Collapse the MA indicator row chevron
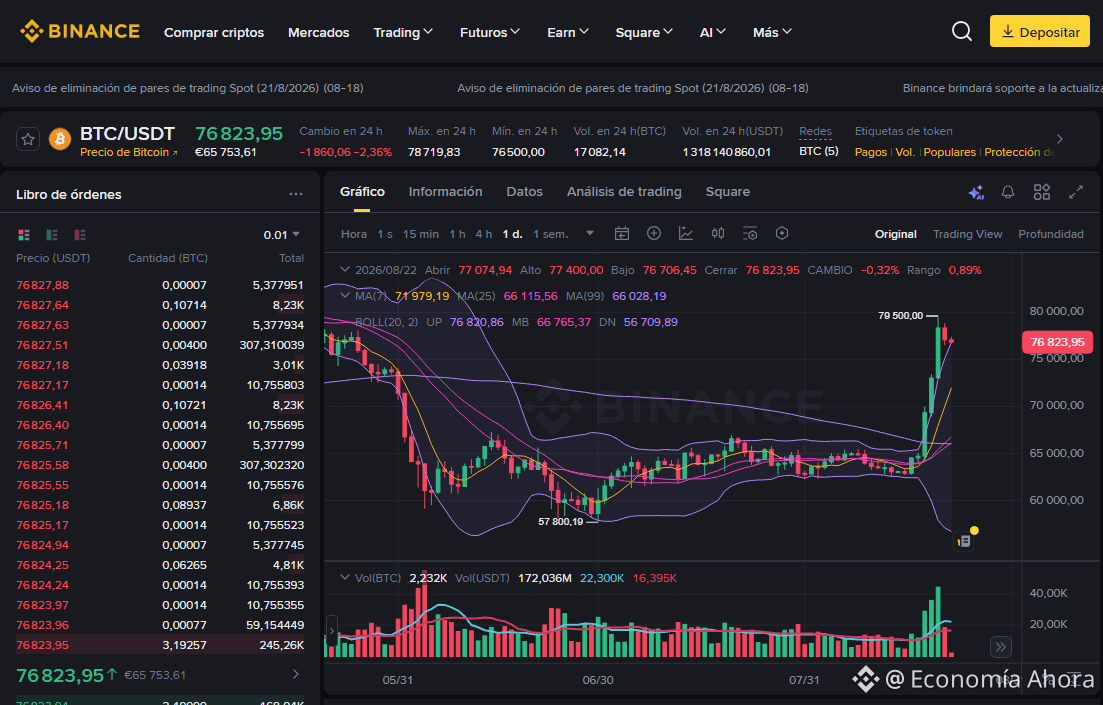1103x705 pixels. tap(345, 296)
